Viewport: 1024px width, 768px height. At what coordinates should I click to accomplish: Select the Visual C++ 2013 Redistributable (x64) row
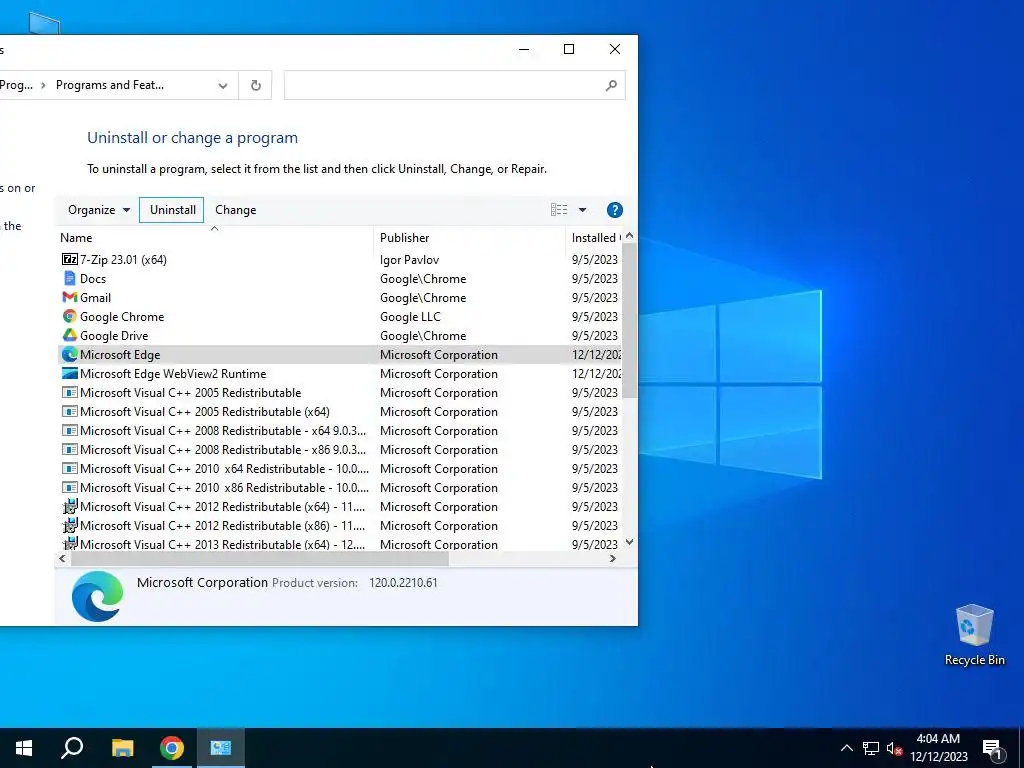click(340, 544)
